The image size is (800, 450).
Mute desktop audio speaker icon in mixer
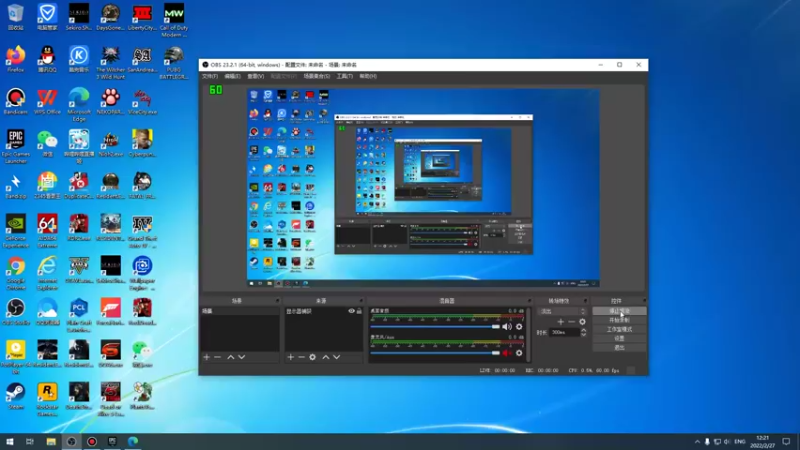pyautogui.click(x=507, y=327)
